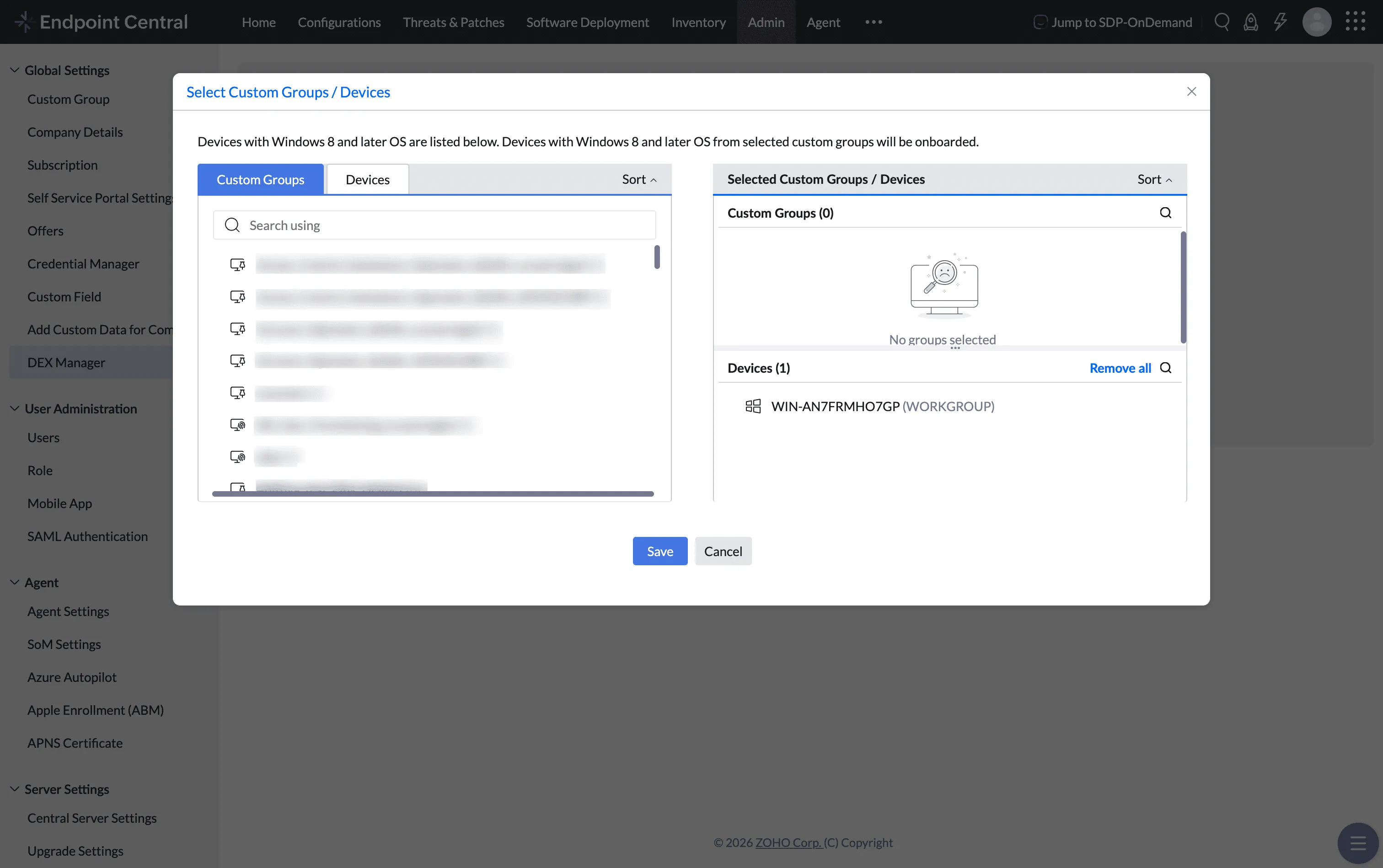Click the third custom group row icon
This screenshot has height=868, width=1383.
pyautogui.click(x=238, y=329)
